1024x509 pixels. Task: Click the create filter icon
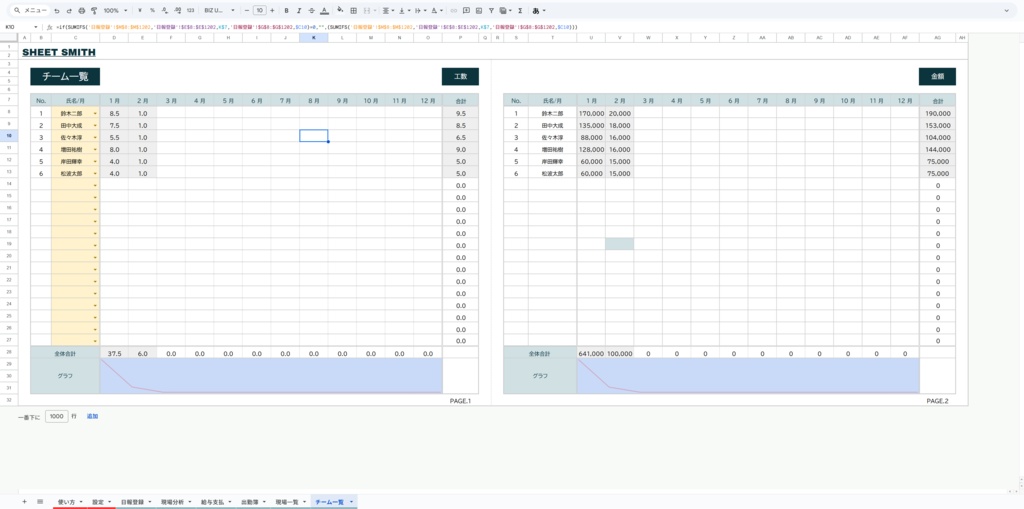click(492, 11)
